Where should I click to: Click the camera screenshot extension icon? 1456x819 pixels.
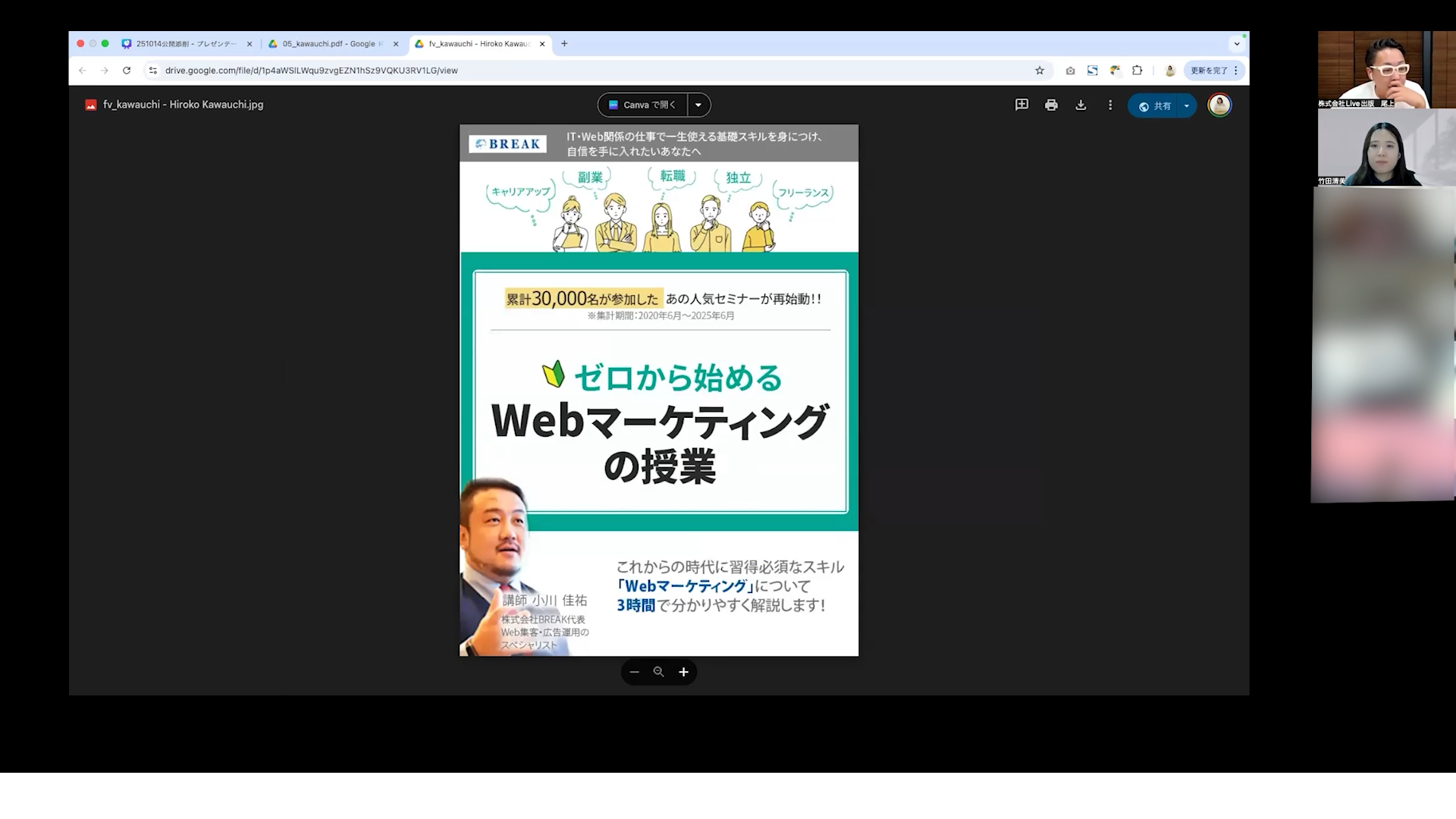tap(1070, 71)
